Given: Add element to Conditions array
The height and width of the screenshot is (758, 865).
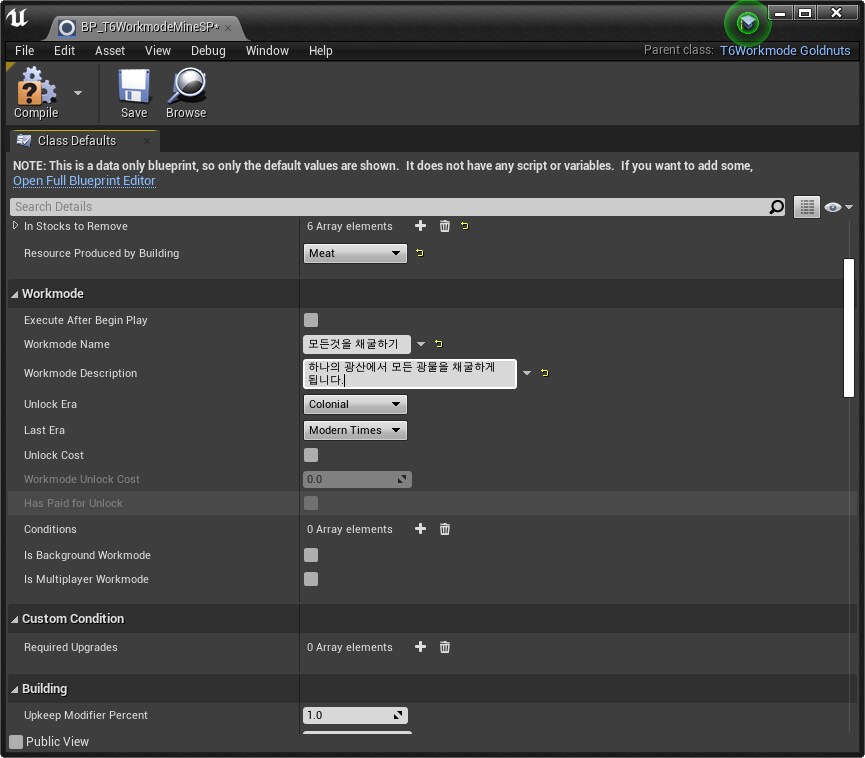Looking at the screenshot, I should tap(420, 529).
